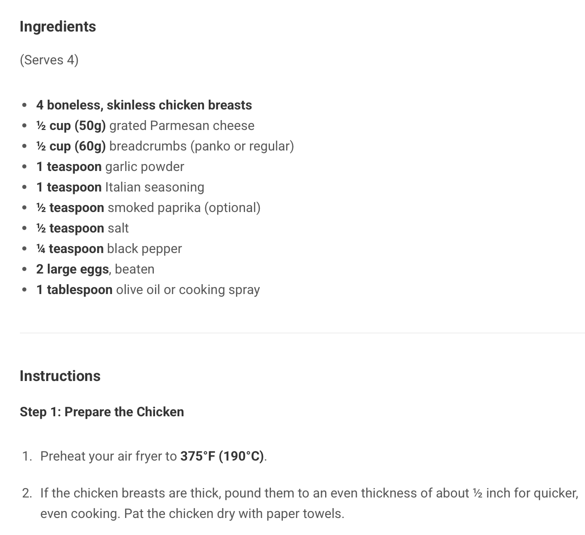Viewport: 585px width, 535px height.
Task: Click the grated Parmesan cheese item
Action: [x=145, y=126]
